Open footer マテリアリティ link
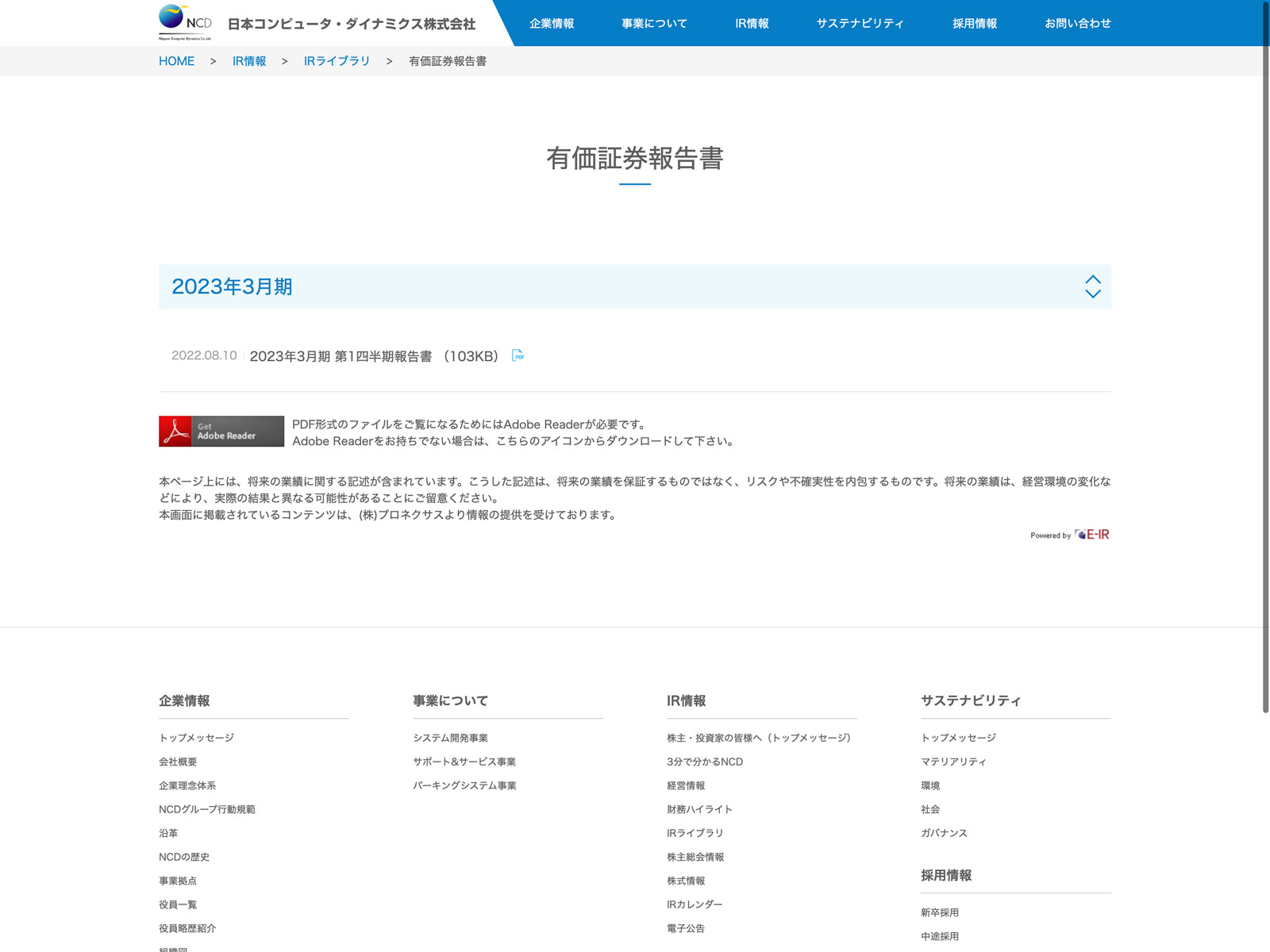This screenshot has height=952, width=1270. point(953,762)
